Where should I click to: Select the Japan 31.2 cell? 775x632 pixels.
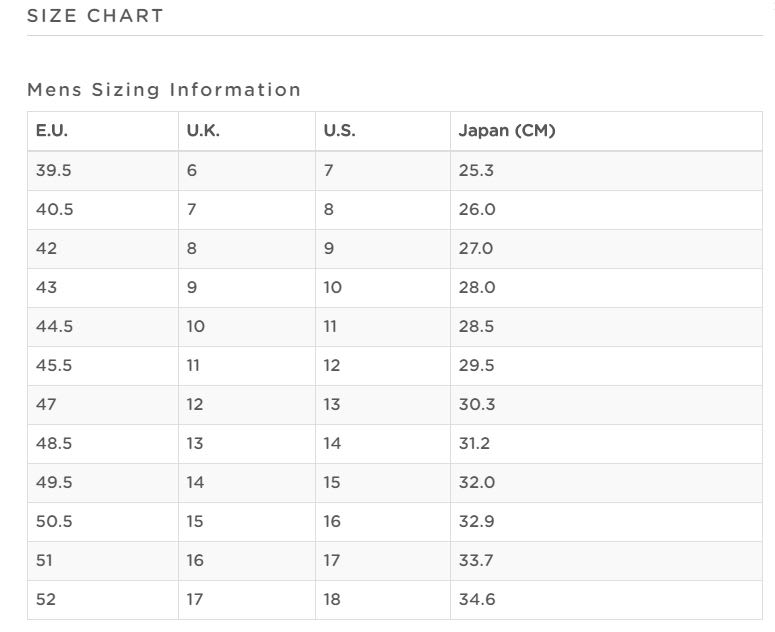475,443
